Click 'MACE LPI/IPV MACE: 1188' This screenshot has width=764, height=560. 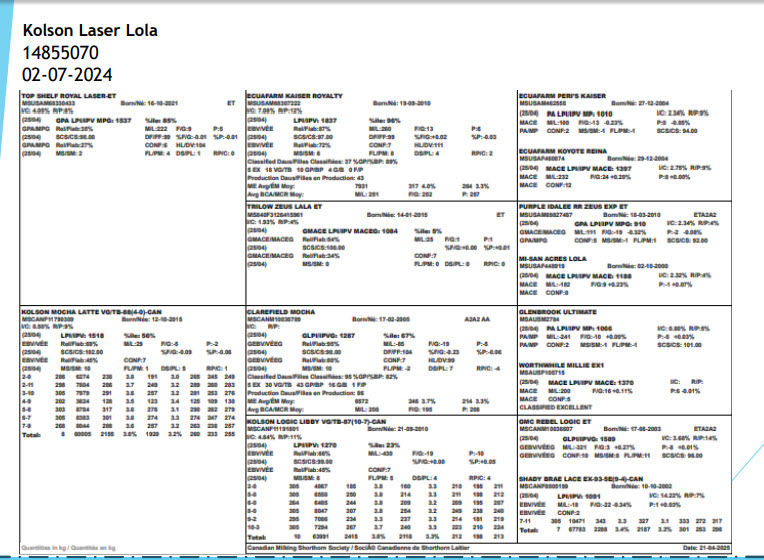point(589,276)
